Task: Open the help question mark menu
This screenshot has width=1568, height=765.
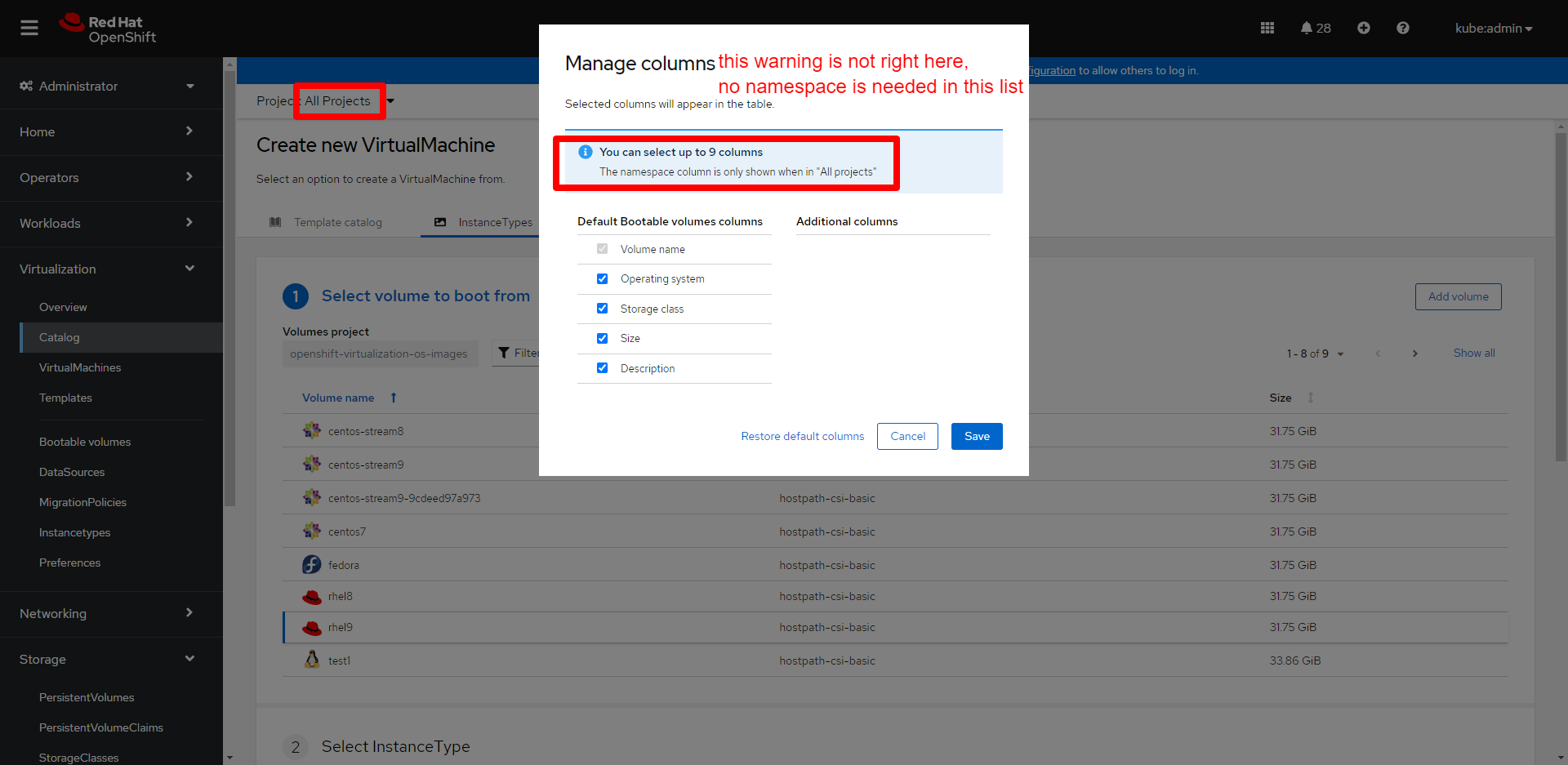Action: pyautogui.click(x=1403, y=28)
